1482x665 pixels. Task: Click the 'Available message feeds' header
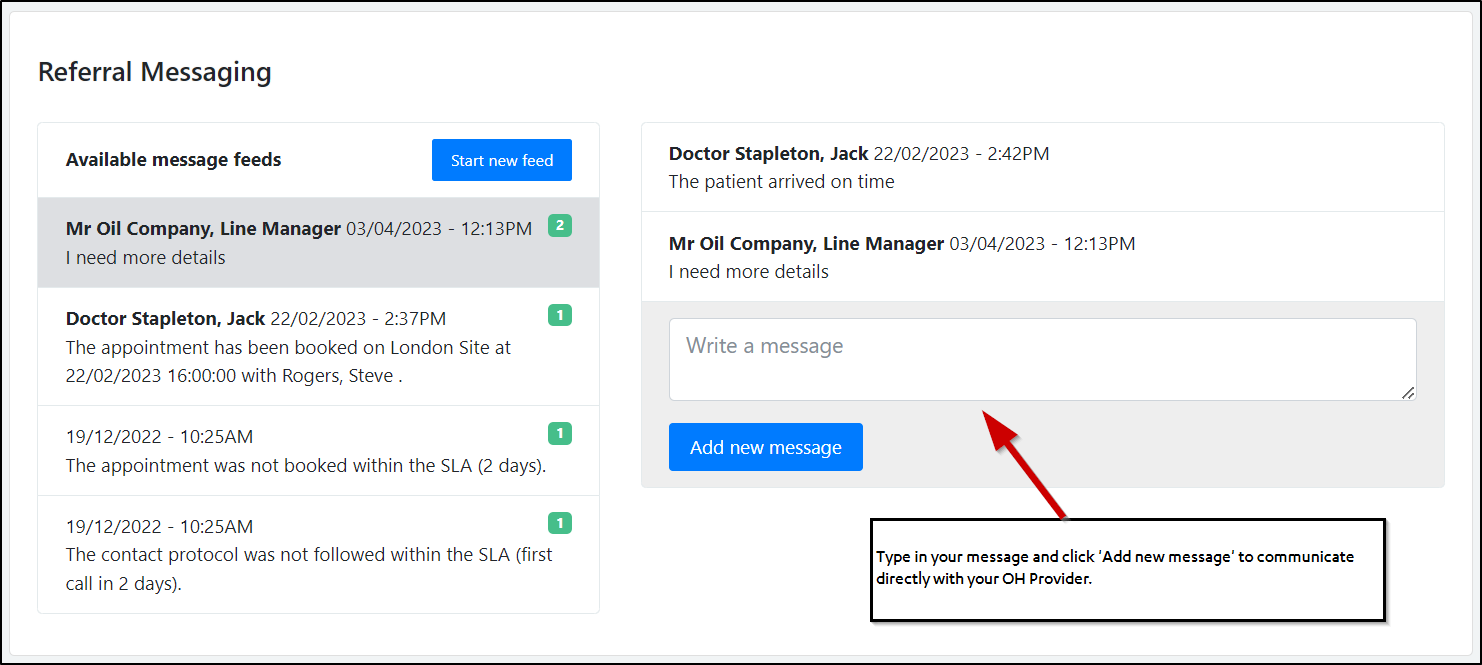[173, 160]
